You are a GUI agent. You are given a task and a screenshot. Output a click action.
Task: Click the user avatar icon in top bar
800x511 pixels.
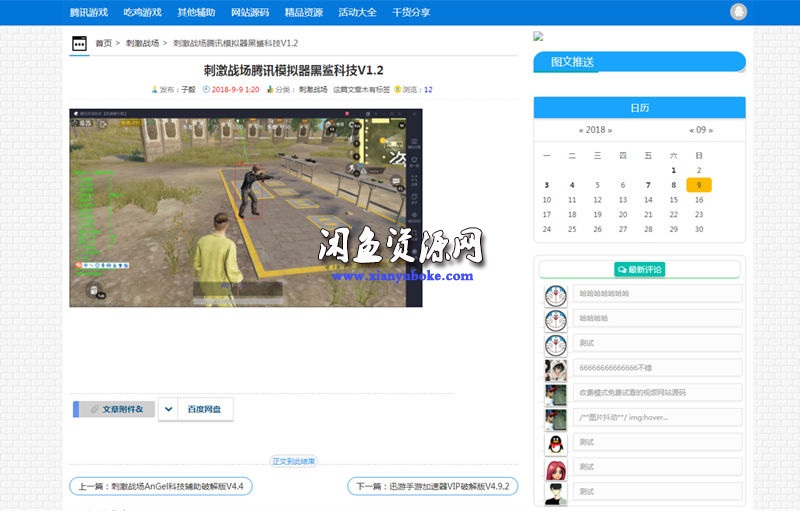point(739,12)
